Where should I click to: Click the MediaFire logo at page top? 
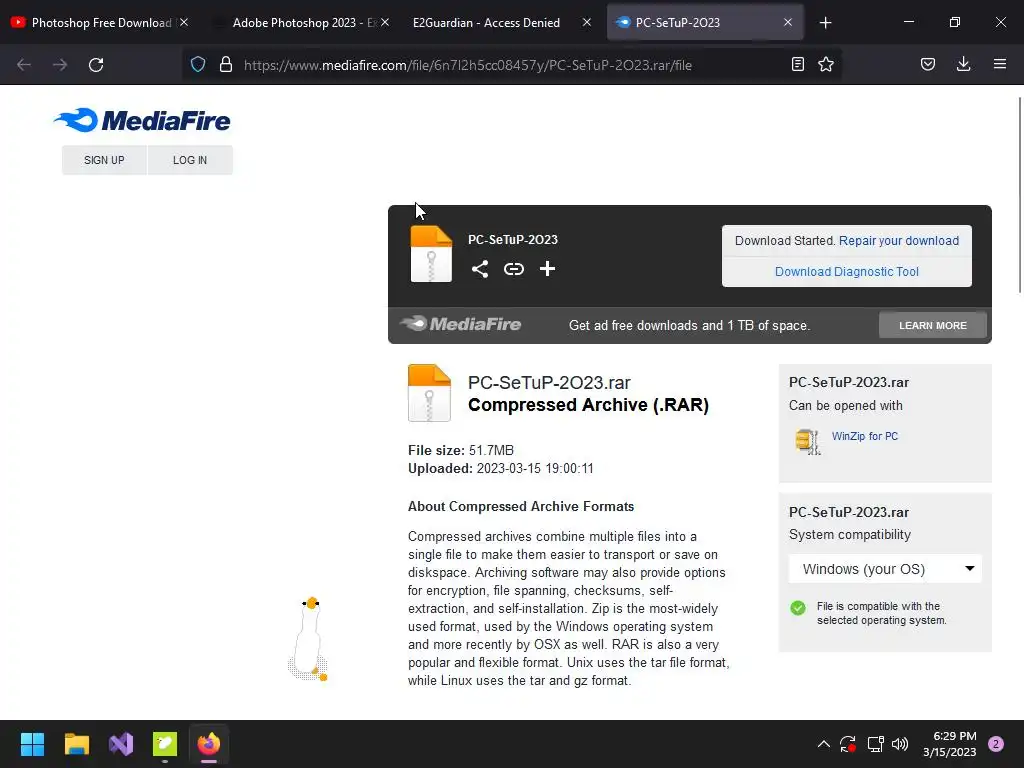[x=142, y=120]
